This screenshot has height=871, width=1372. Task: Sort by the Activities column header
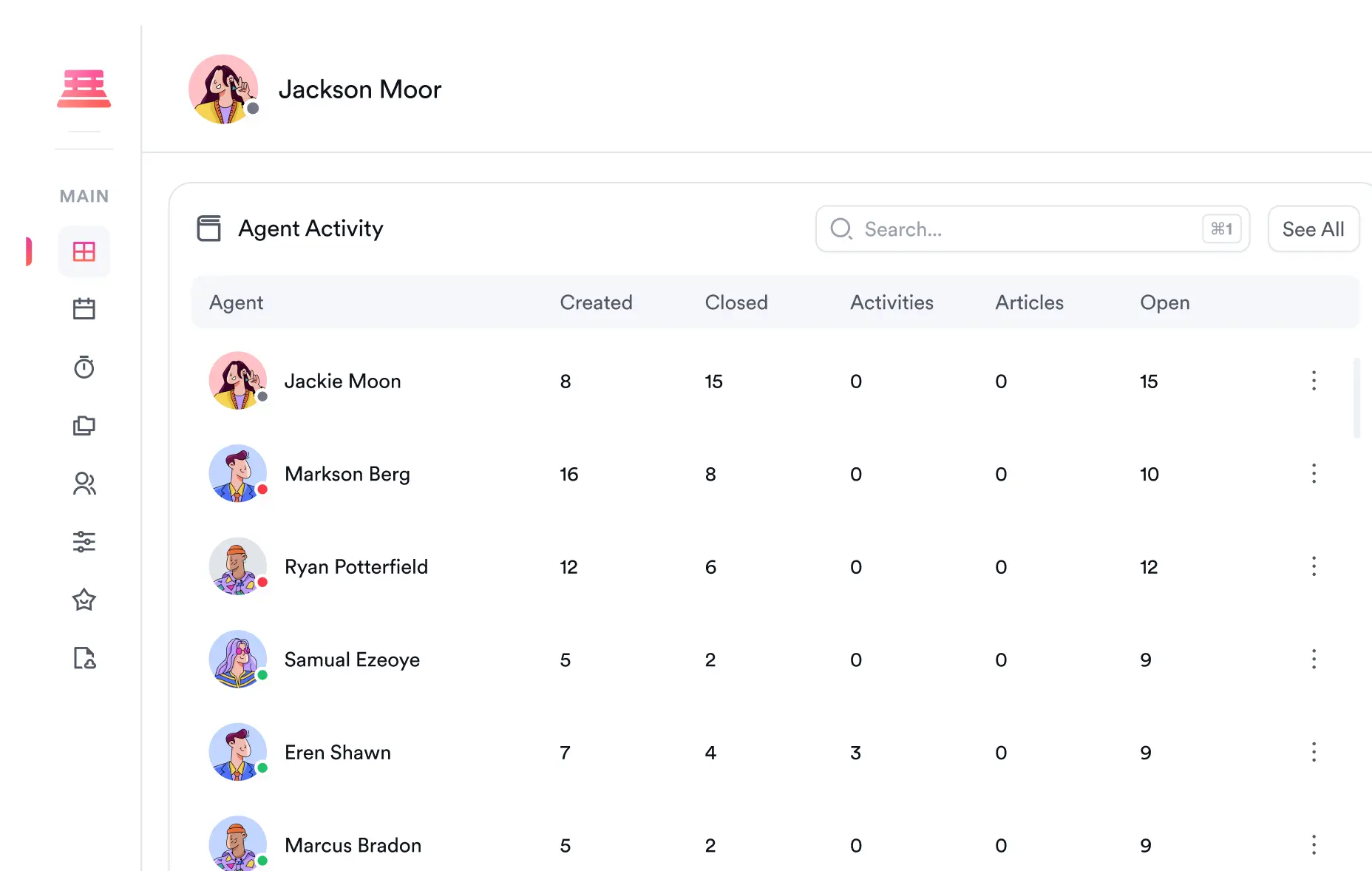coord(892,302)
